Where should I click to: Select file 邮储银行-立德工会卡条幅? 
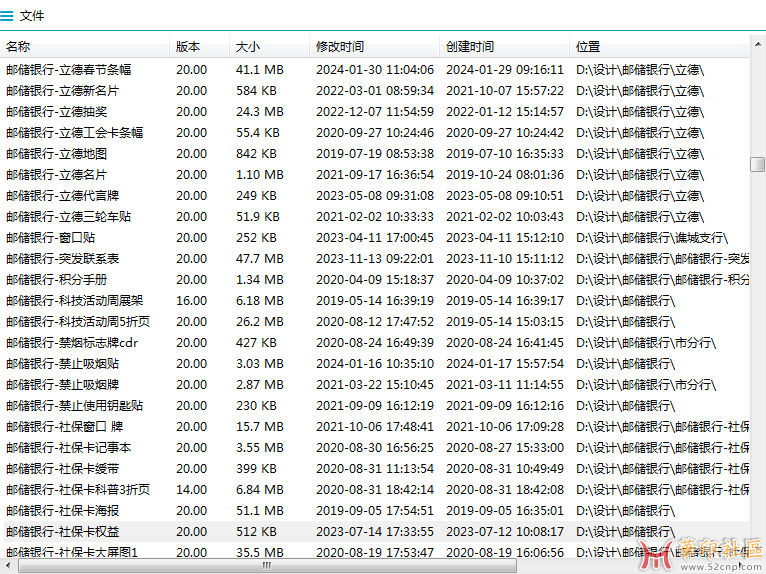coord(75,133)
